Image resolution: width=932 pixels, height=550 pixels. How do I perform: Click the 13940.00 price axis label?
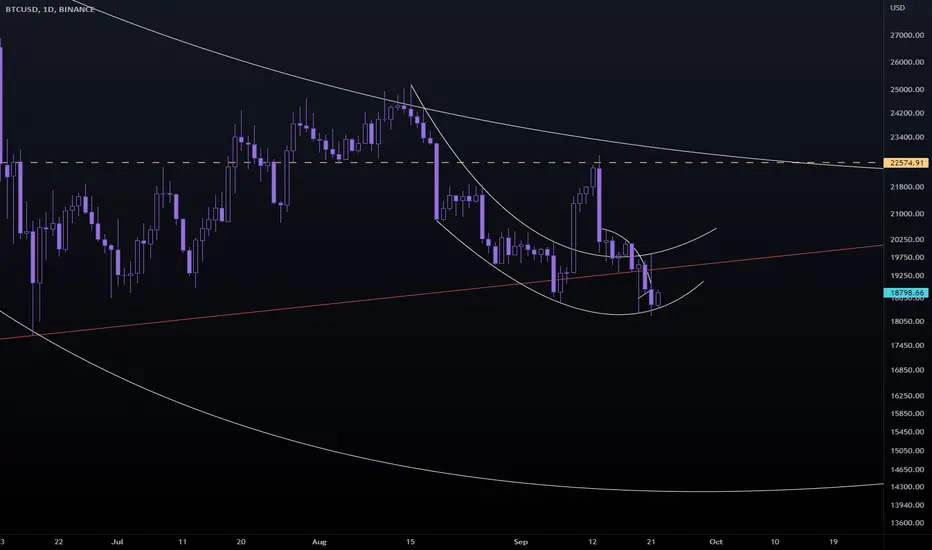tap(907, 505)
